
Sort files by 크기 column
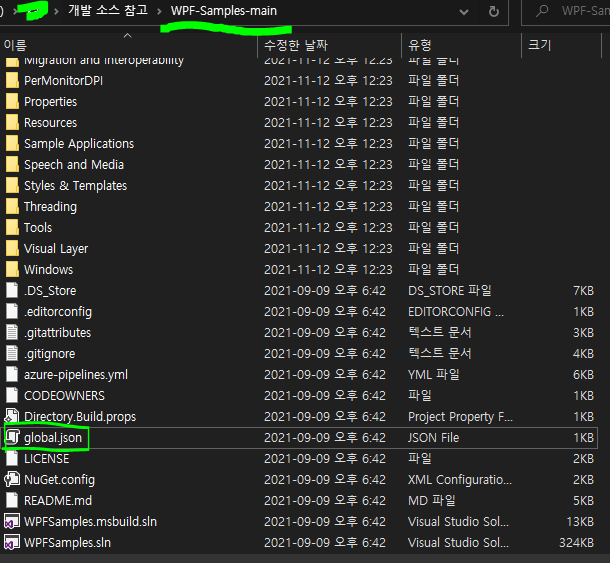(561, 45)
